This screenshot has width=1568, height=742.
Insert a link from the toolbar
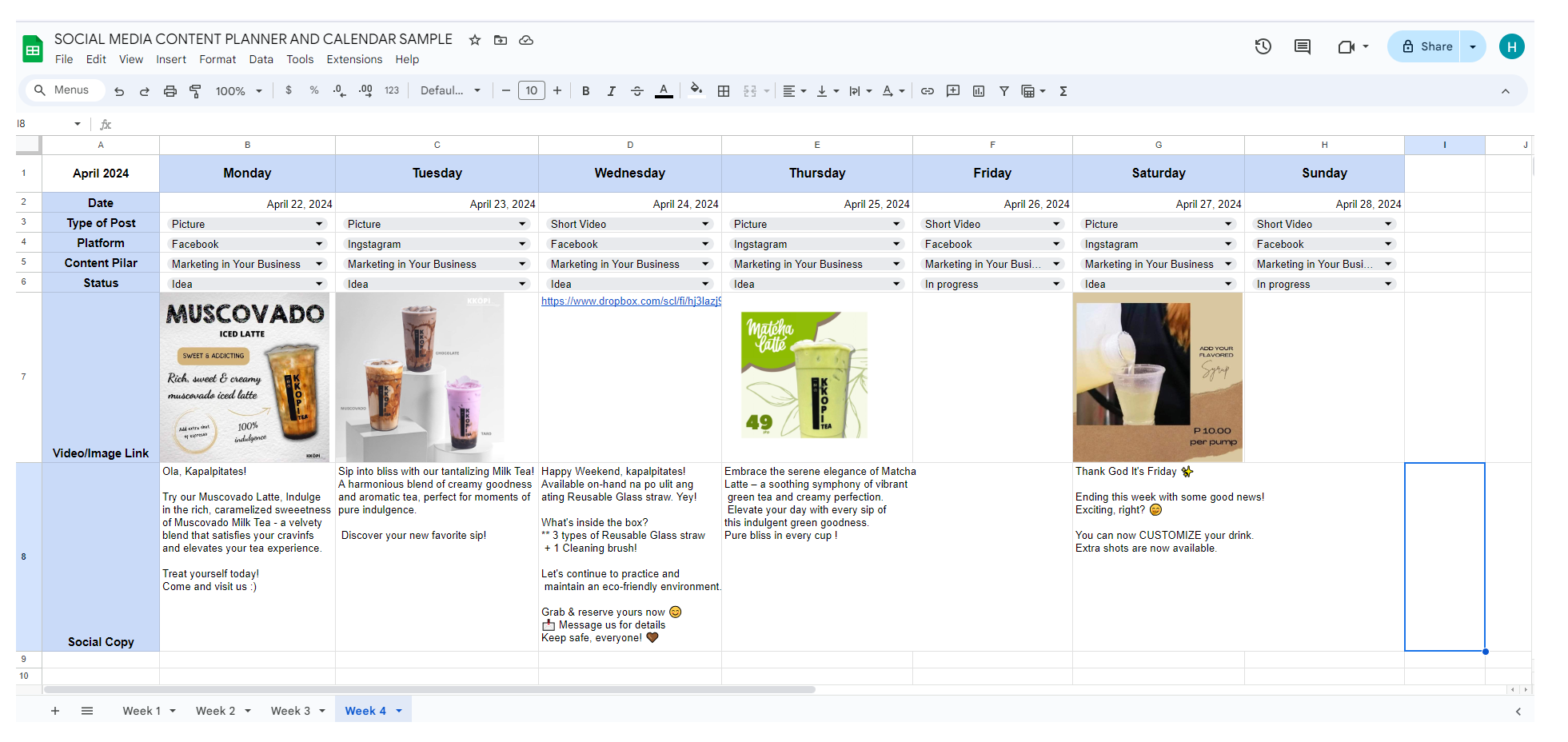[x=928, y=91]
